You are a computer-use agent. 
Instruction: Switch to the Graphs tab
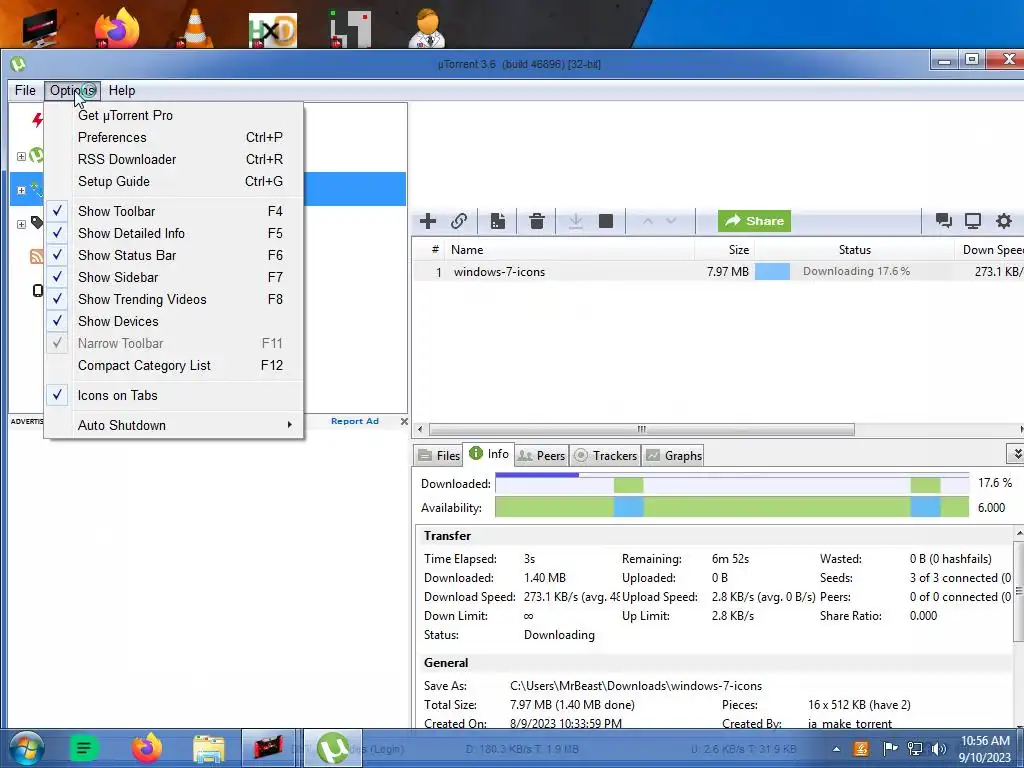click(x=674, y=455)
